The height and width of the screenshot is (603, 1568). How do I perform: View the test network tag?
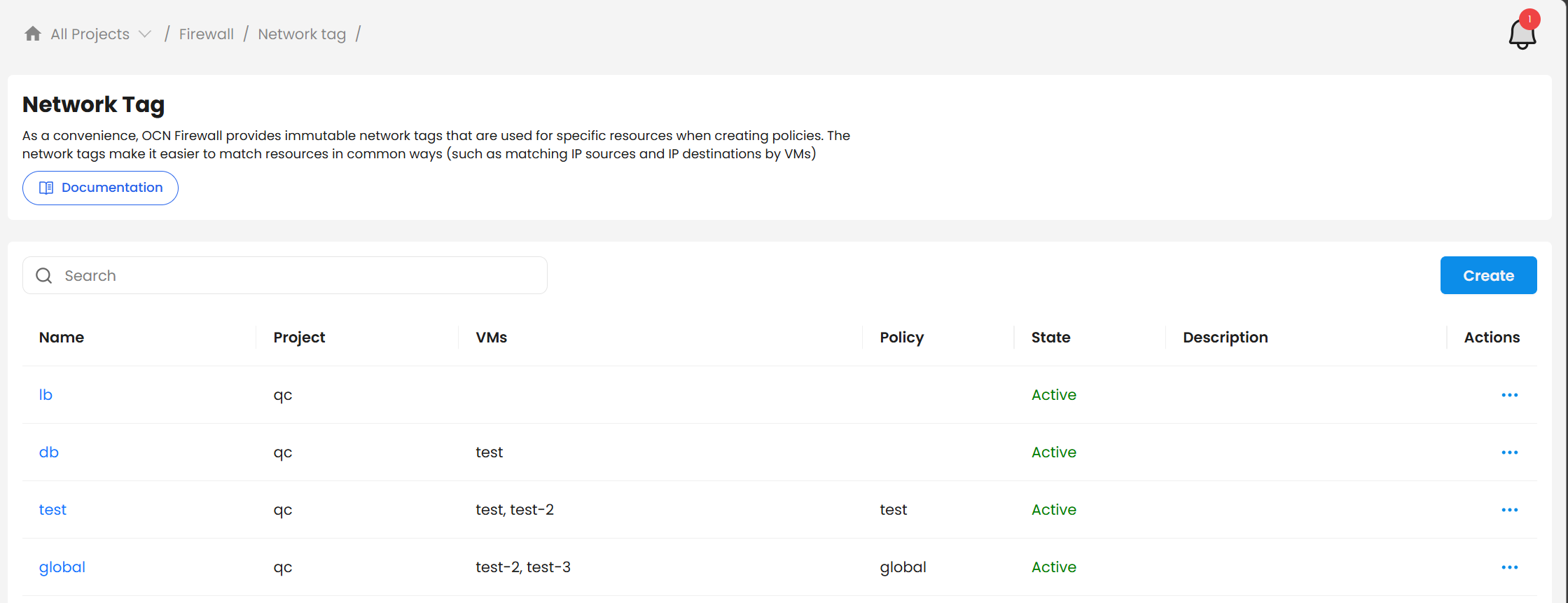click(53, 510)
